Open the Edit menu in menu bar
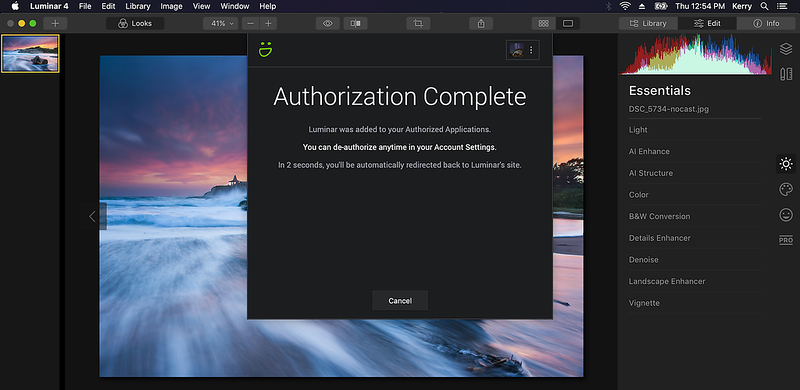 tap(108, 6)
